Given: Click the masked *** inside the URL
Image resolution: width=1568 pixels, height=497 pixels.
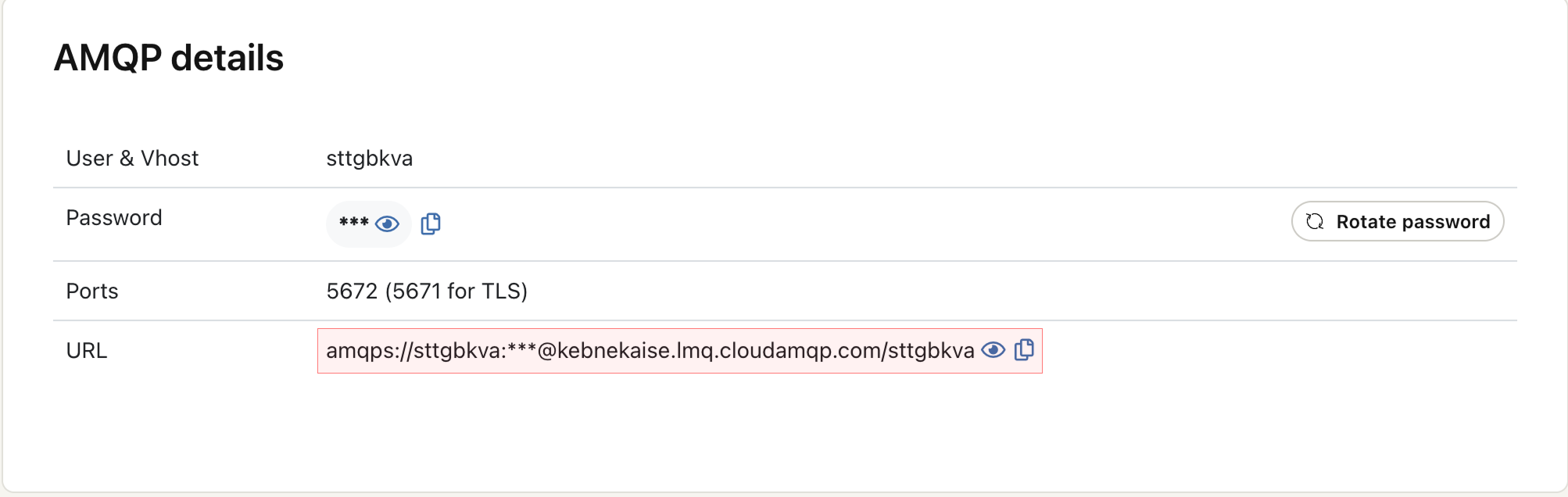Looking at the screenshot, I should [x=521, y=349].
